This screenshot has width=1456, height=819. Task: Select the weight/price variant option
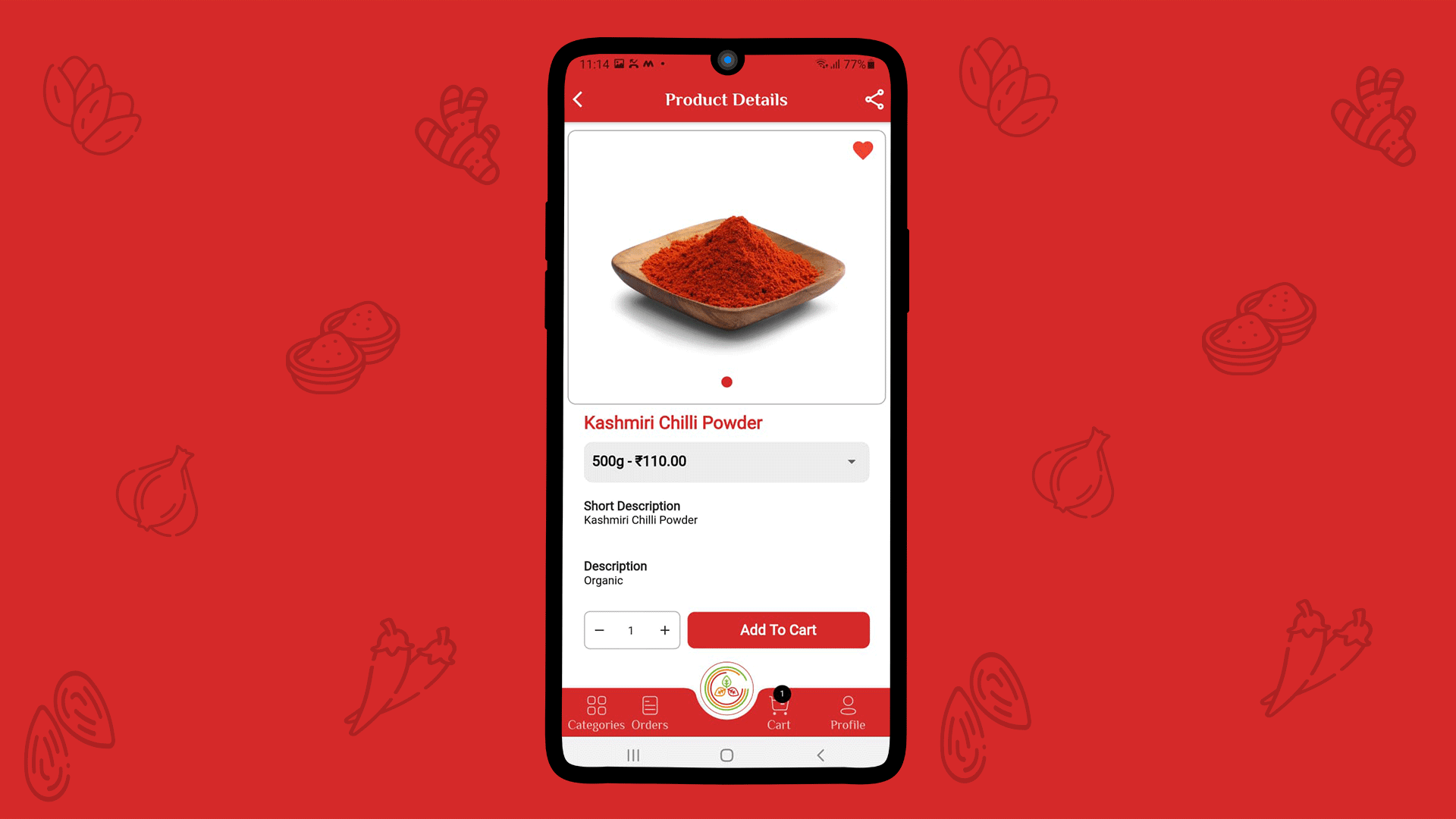[727, 461]
